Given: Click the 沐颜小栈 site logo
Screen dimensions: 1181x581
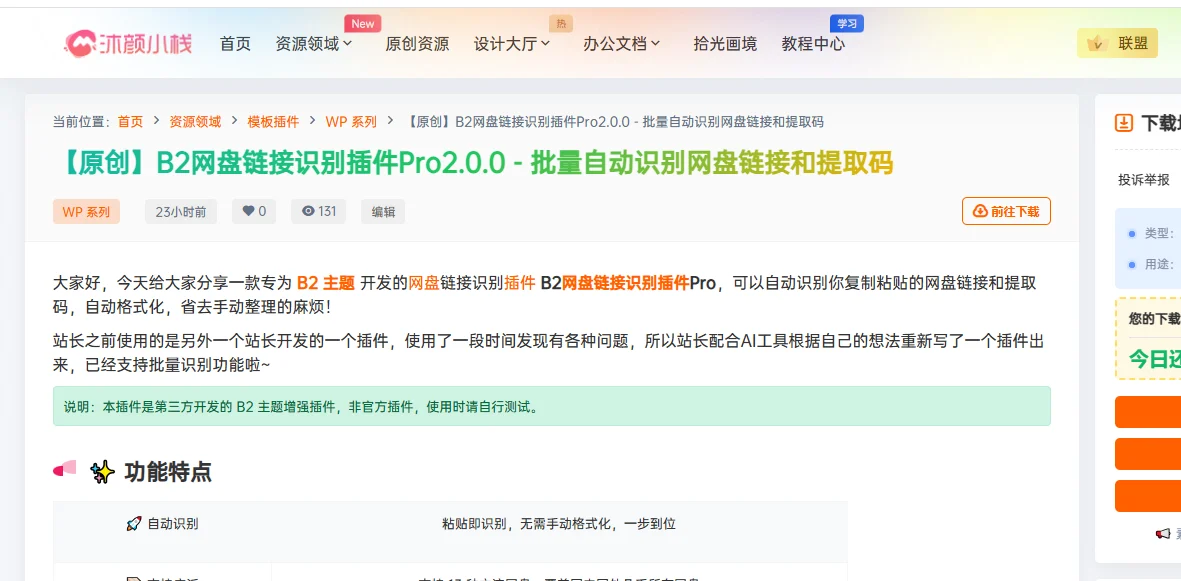Looking at the screenshot, I should (x=127, y=43).
